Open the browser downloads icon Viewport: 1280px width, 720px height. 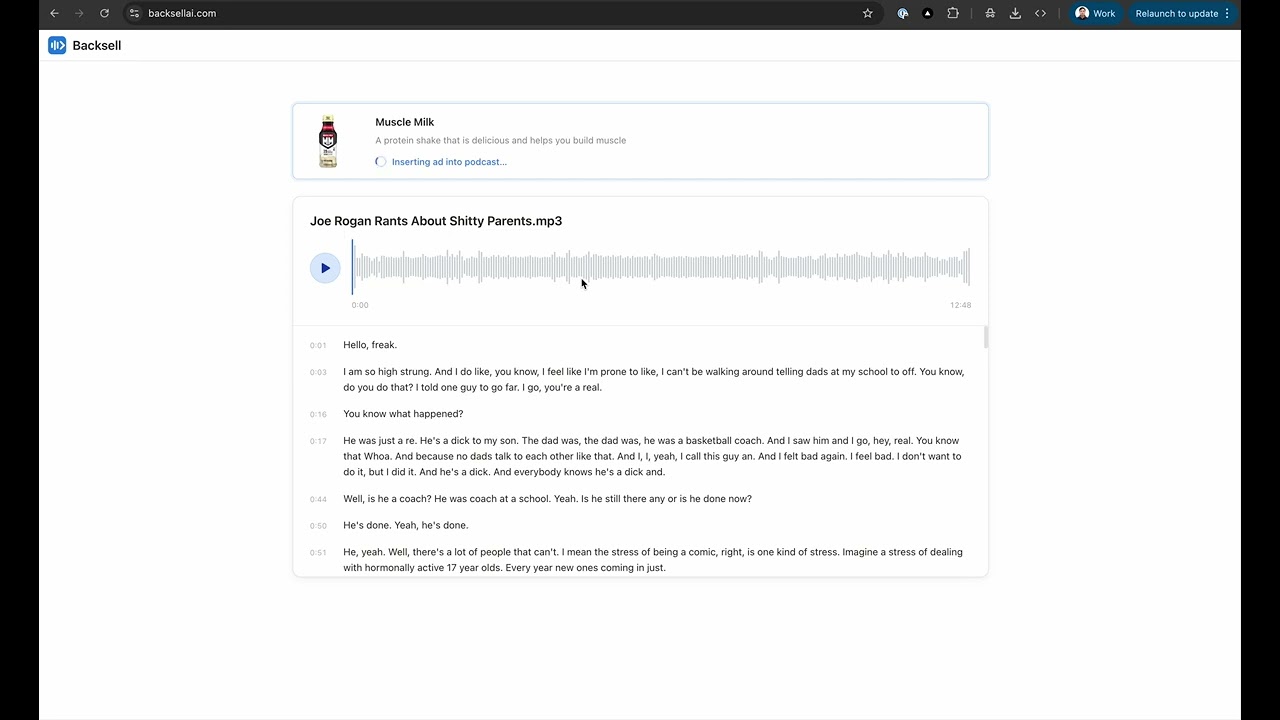[x=1015, y=13]
